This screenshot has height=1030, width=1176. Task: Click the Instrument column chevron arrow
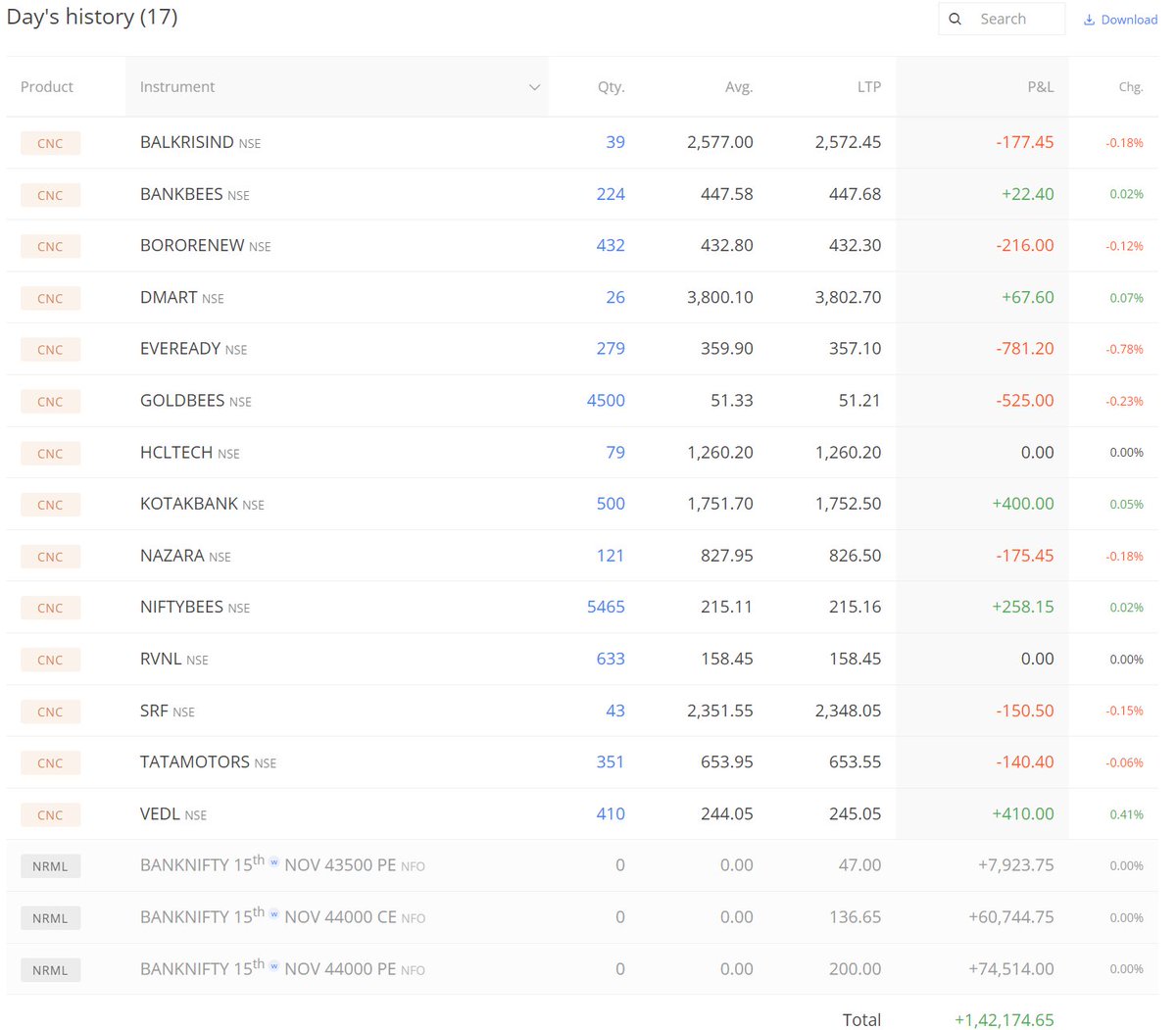534,87
